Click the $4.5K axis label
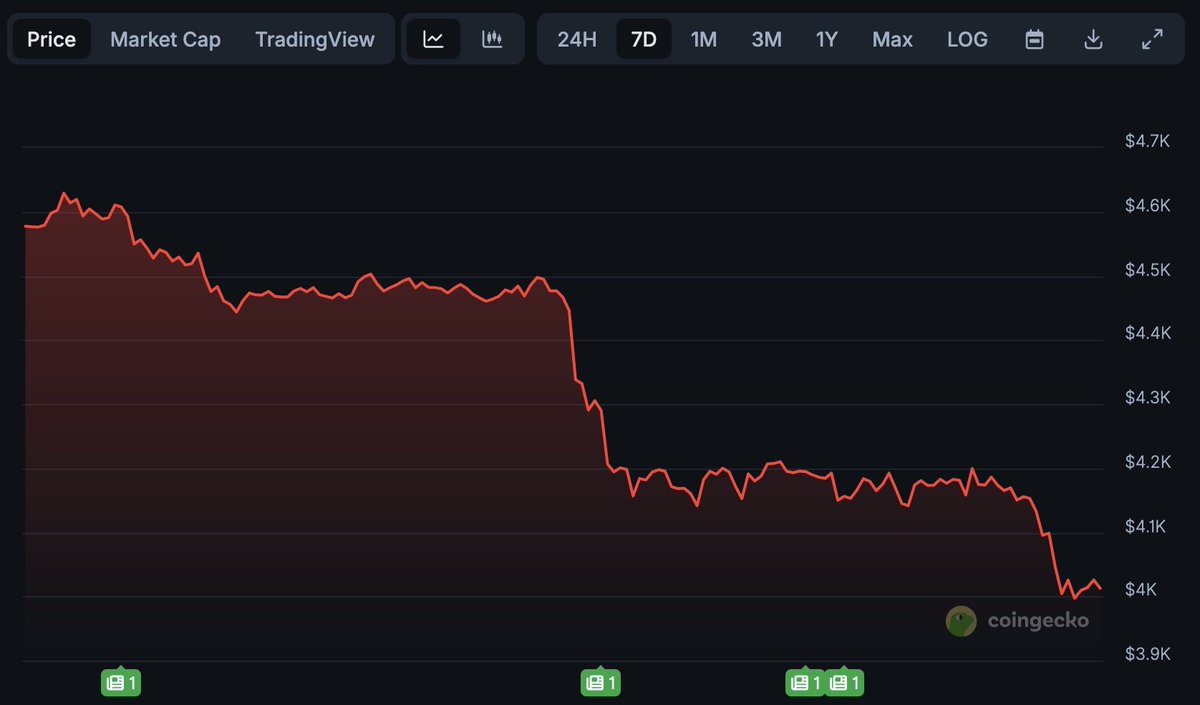Viewport: 1200px width, 705px height. click(1146, 271)
